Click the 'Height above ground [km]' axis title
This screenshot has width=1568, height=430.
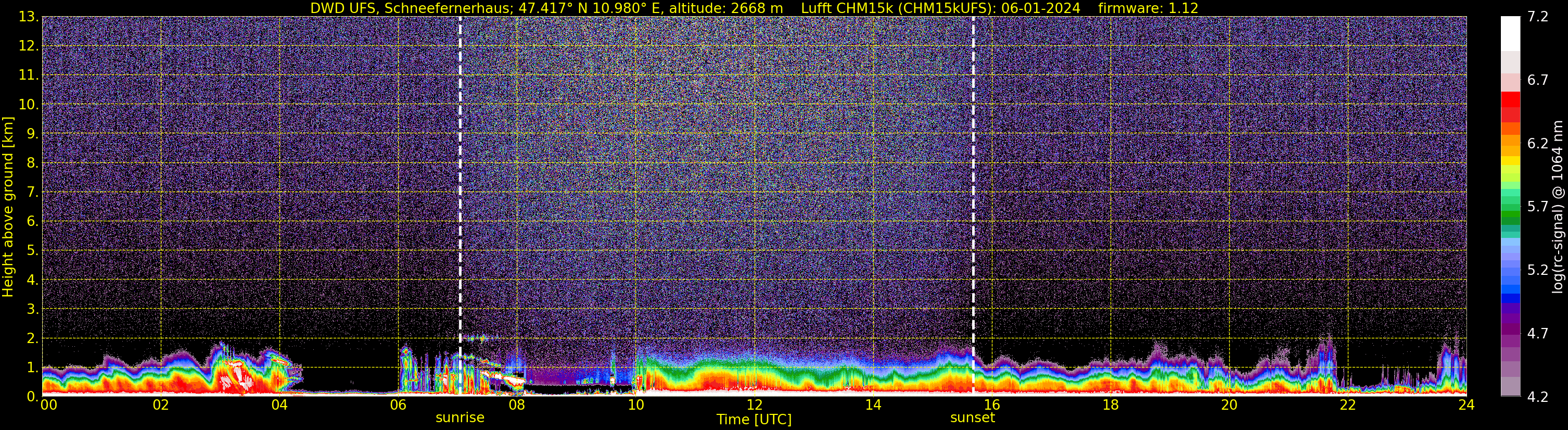8,207
